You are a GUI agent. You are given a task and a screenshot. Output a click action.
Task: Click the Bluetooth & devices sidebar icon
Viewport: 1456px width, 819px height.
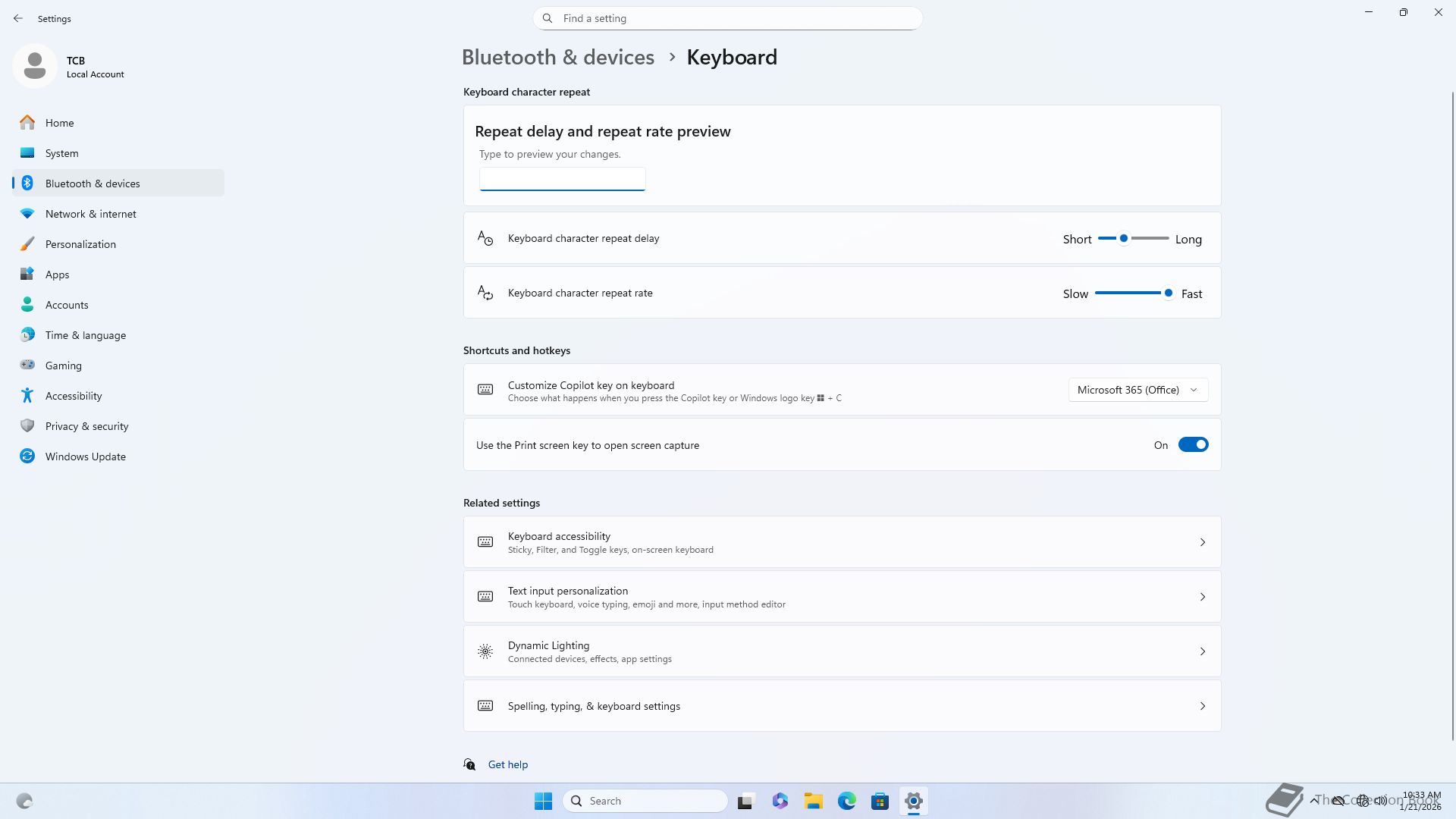(x=27, y=184)
